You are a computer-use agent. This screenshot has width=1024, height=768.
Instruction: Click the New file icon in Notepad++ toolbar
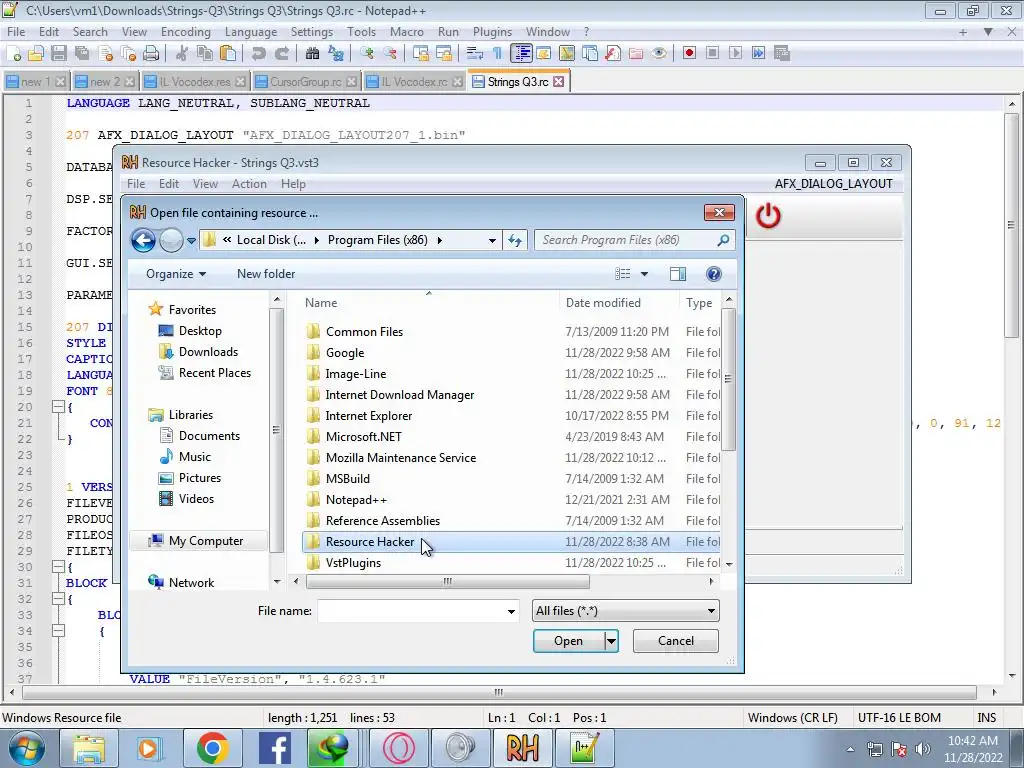tap(13, 54)
